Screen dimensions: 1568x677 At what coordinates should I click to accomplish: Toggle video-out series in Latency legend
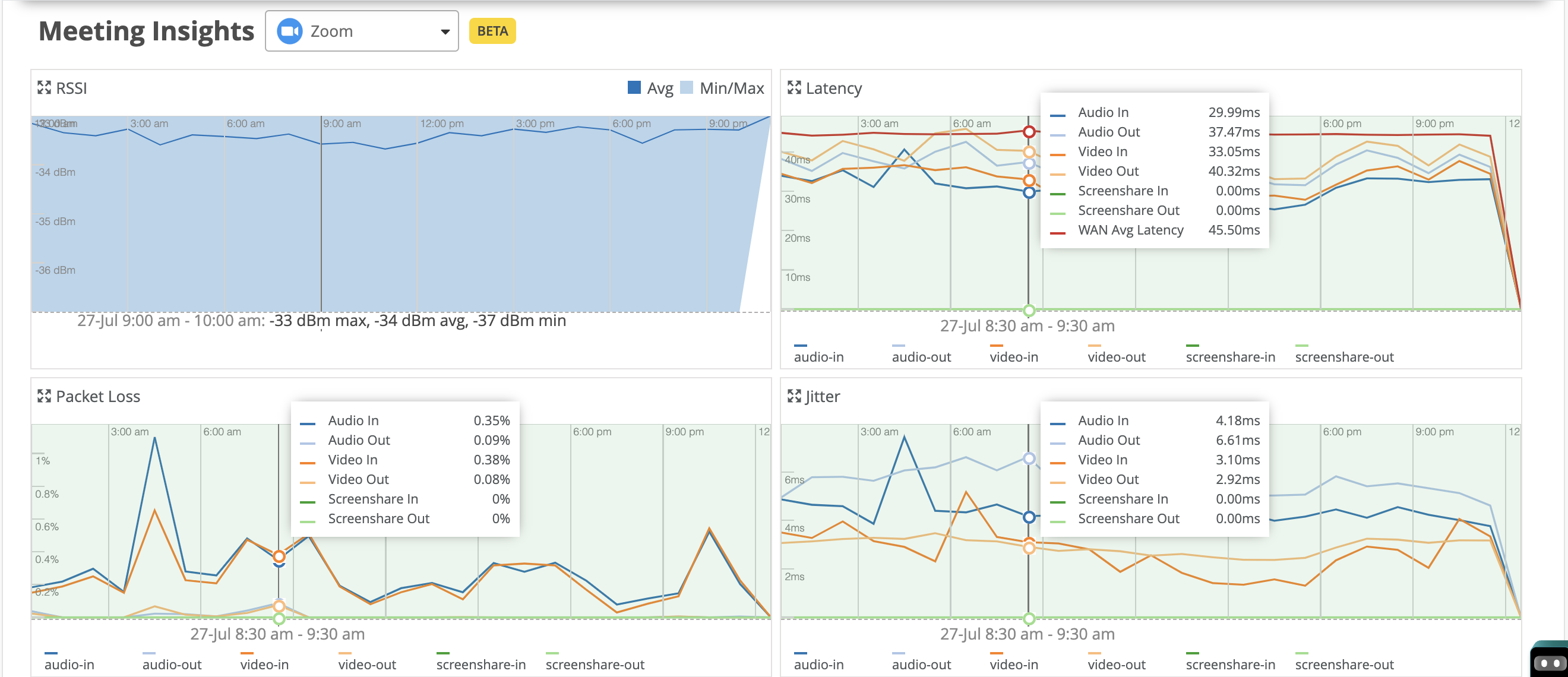1116,357
